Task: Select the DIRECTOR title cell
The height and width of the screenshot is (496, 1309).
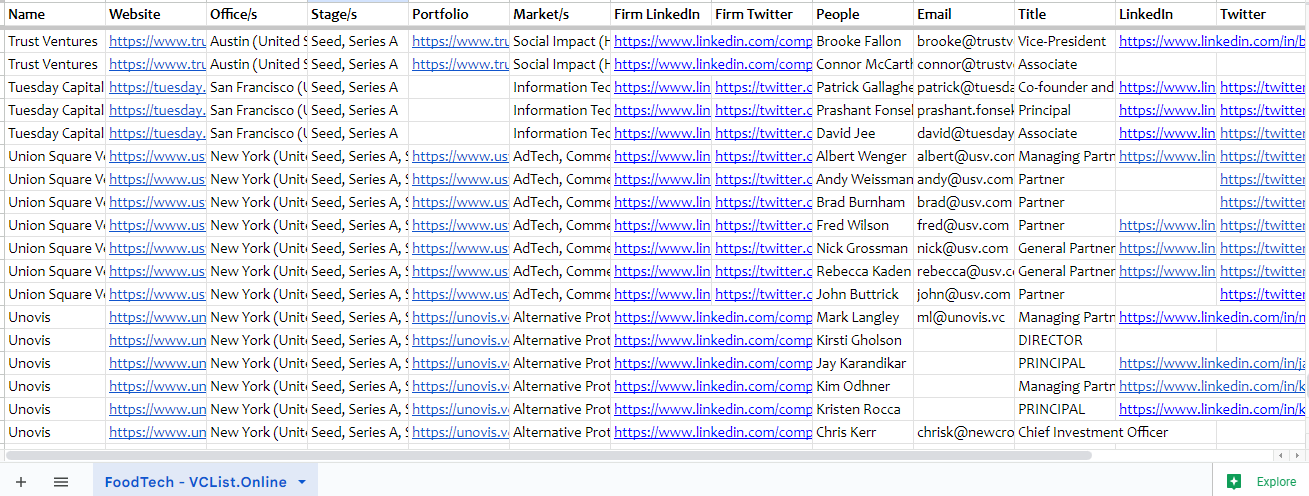Action: pyautogui.click(x=1065, y=340)
